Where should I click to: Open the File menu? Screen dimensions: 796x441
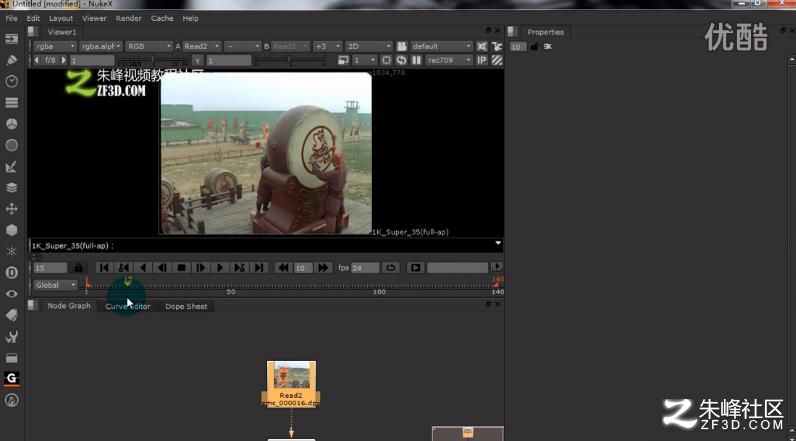point(11,18)
